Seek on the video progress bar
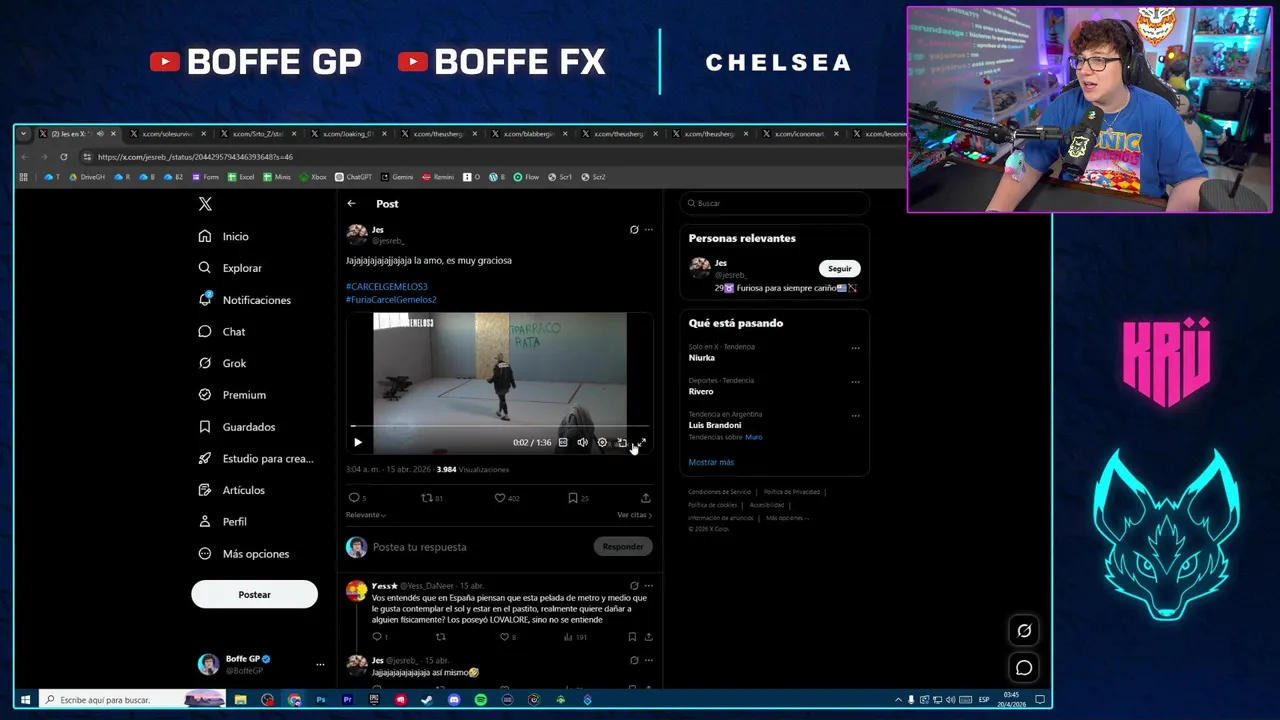 pyautogui.click(x=500, y=427)
